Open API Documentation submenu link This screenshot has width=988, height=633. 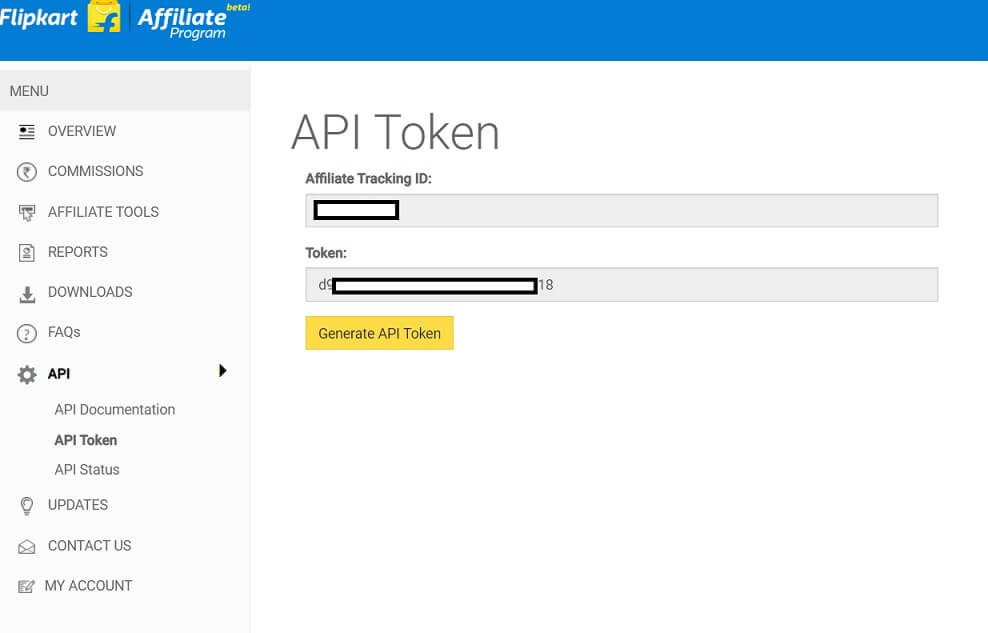[x=115, y=409]
